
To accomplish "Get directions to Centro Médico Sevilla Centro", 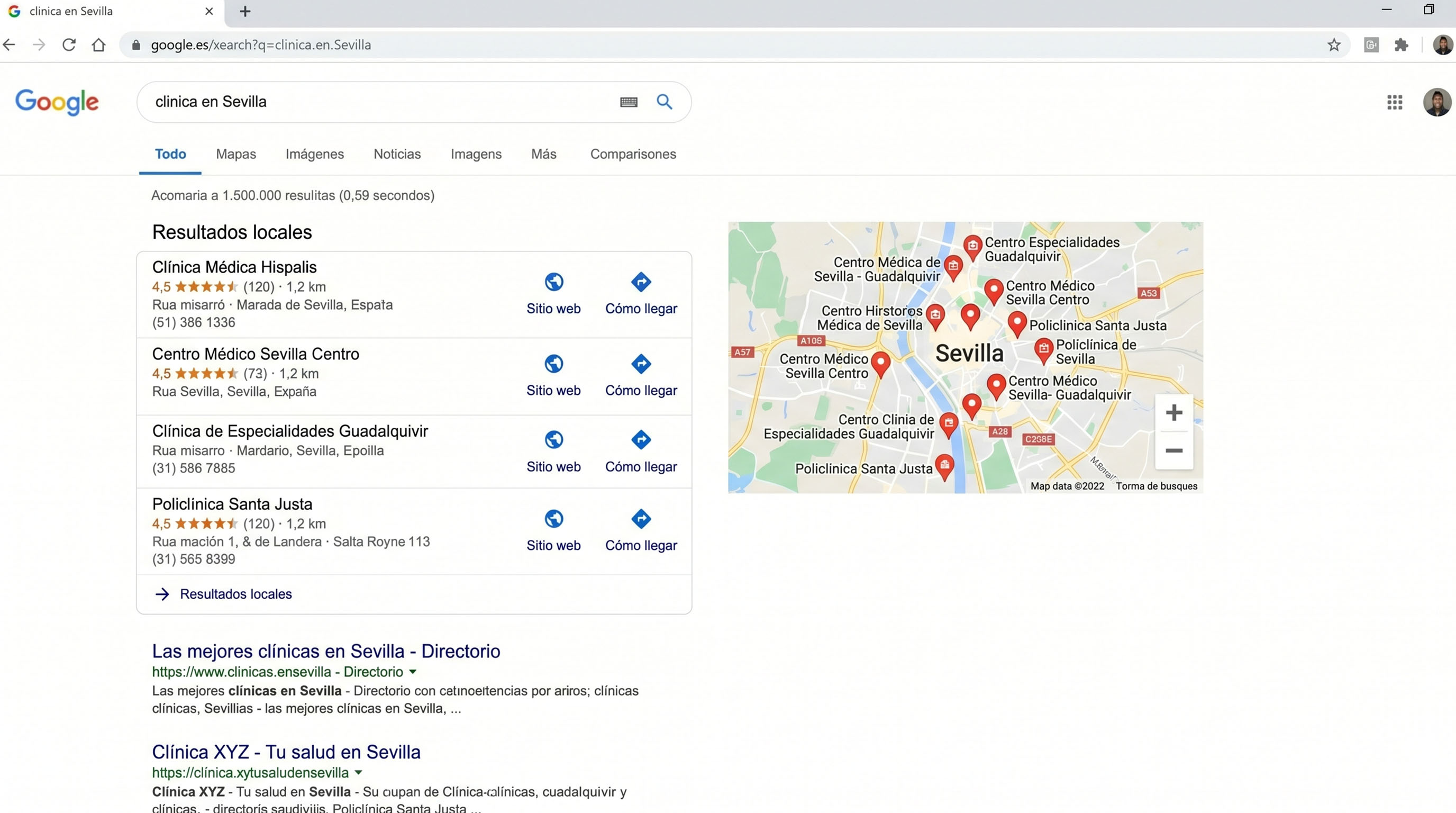I will tap(641, 376).
